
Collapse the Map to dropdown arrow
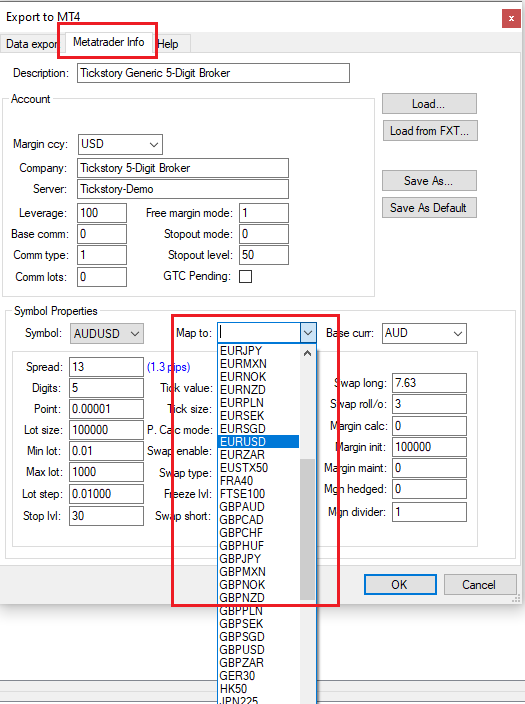pyautogui.click(x=308, y=333)
